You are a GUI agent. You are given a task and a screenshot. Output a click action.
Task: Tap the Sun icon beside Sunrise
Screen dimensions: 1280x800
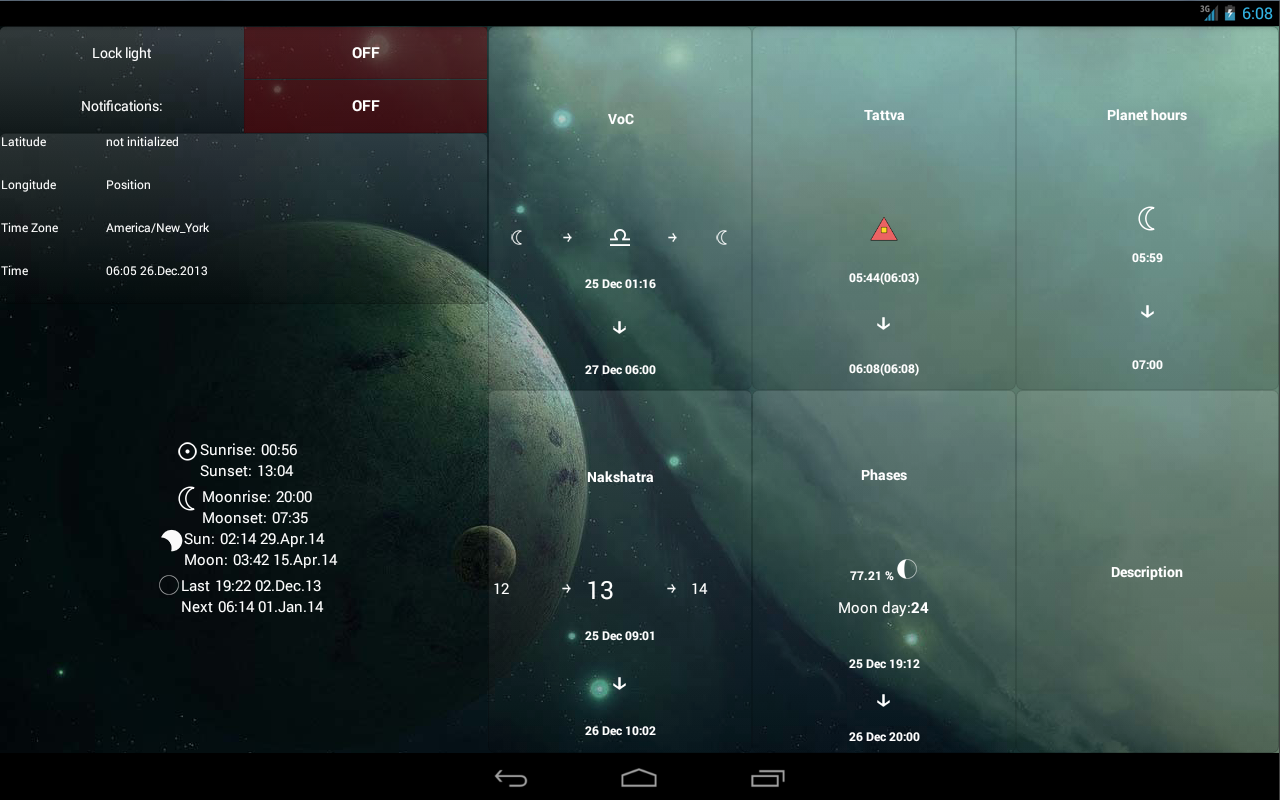(187, 451)
